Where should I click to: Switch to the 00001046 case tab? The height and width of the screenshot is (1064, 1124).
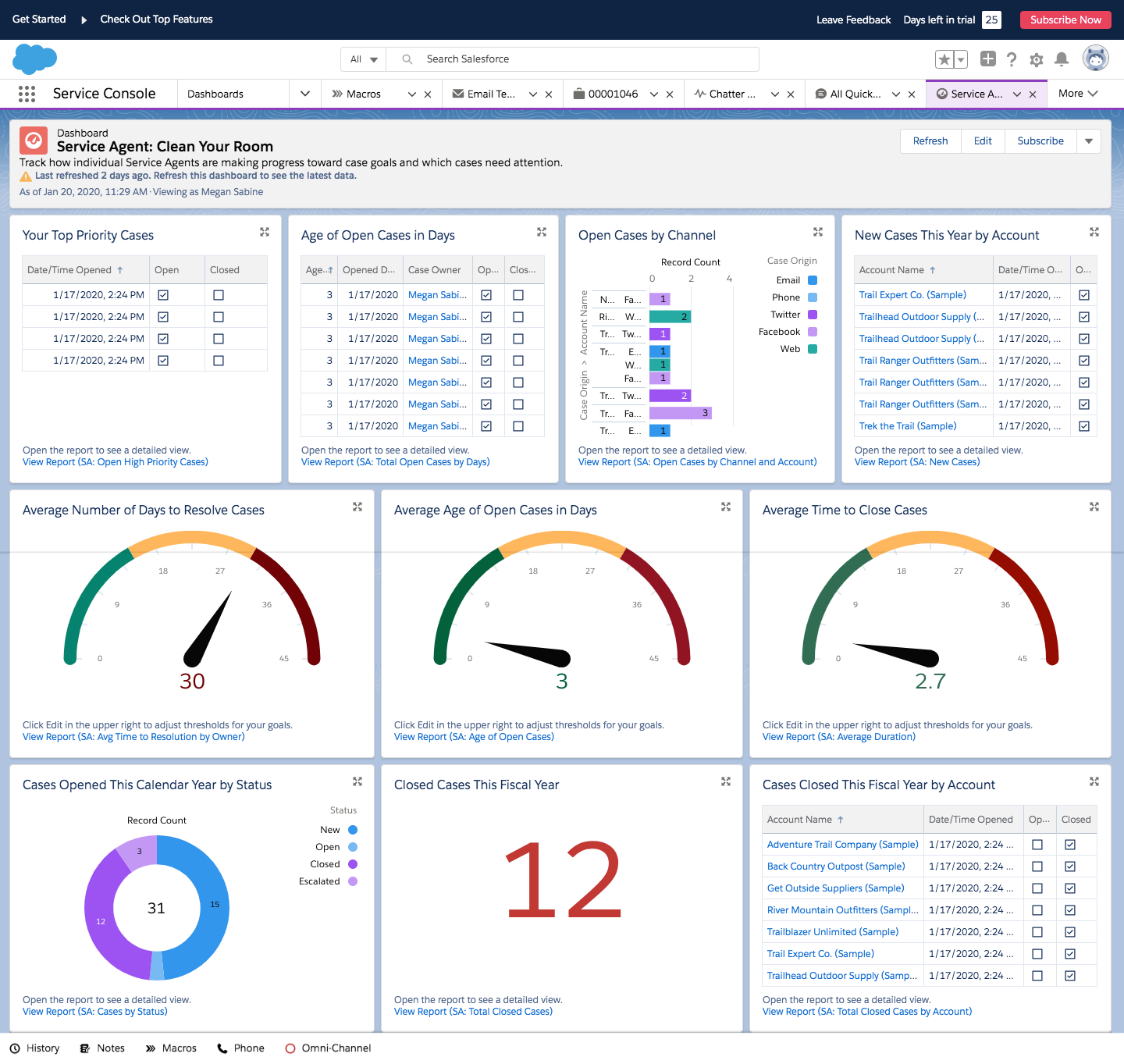612,94
